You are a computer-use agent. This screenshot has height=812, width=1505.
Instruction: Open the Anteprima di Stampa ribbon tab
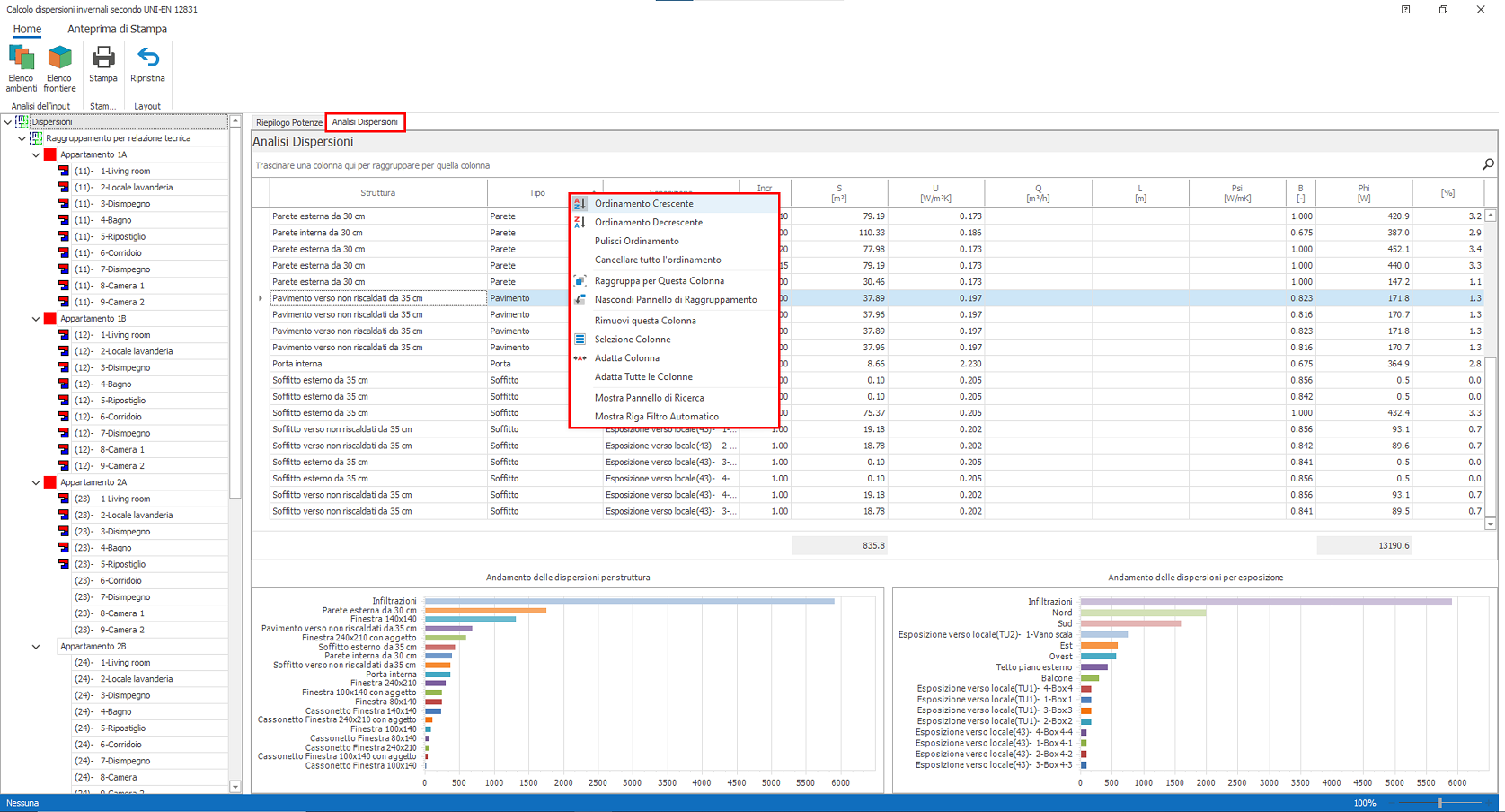pyautogui.click(x=117, y=29)
